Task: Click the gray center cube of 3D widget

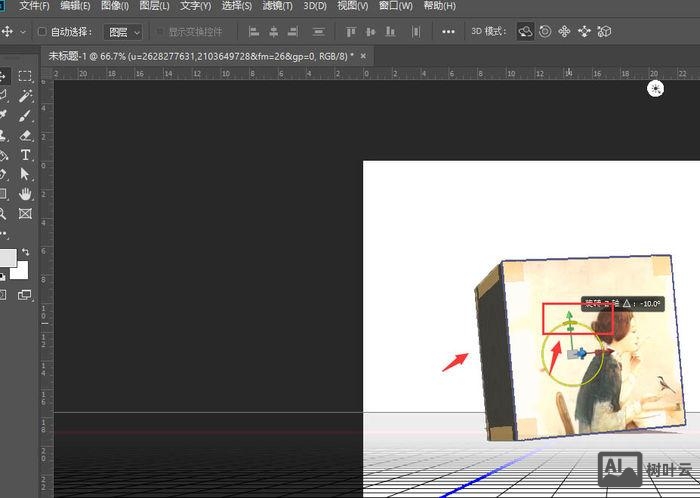Action: pos(572,354)
